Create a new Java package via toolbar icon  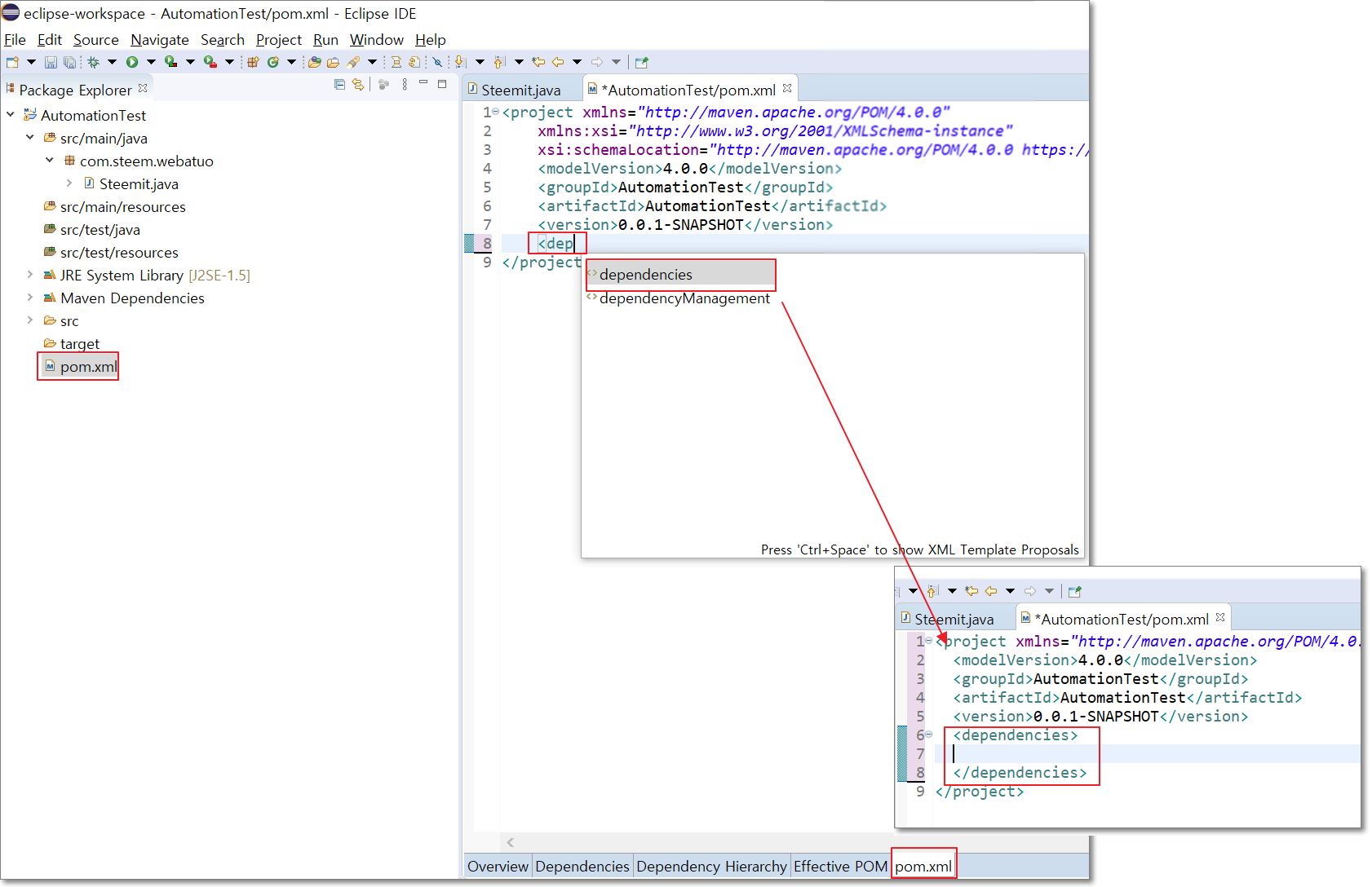253,62
